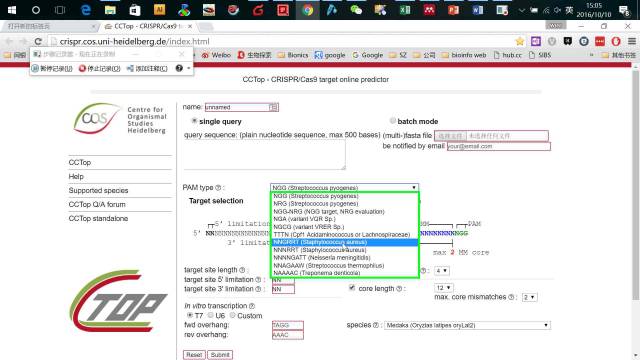Click the Submit button
Viewport: 640px width, 360px height.
(220, 355)
